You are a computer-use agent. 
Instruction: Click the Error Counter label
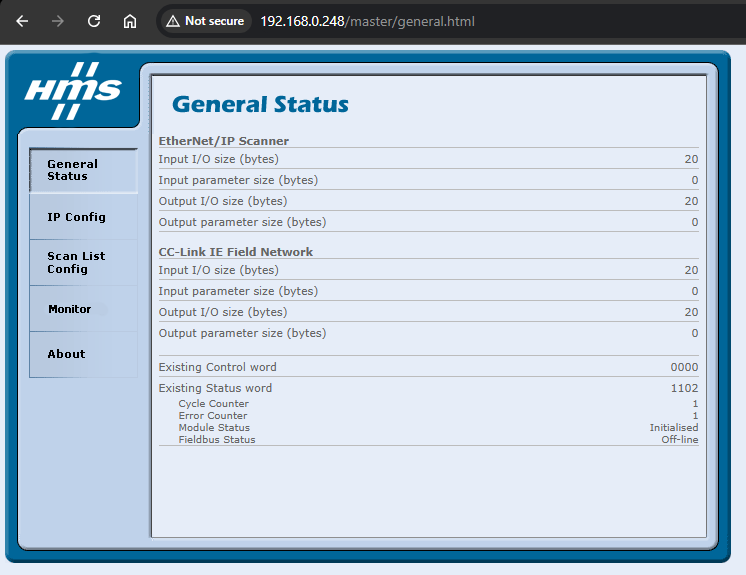click(213, 416)
